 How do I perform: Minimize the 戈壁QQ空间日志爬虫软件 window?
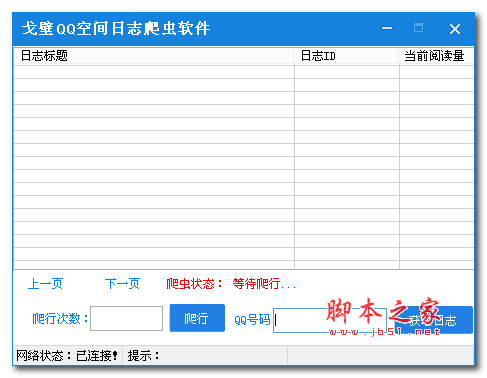[x=387, y=28]
